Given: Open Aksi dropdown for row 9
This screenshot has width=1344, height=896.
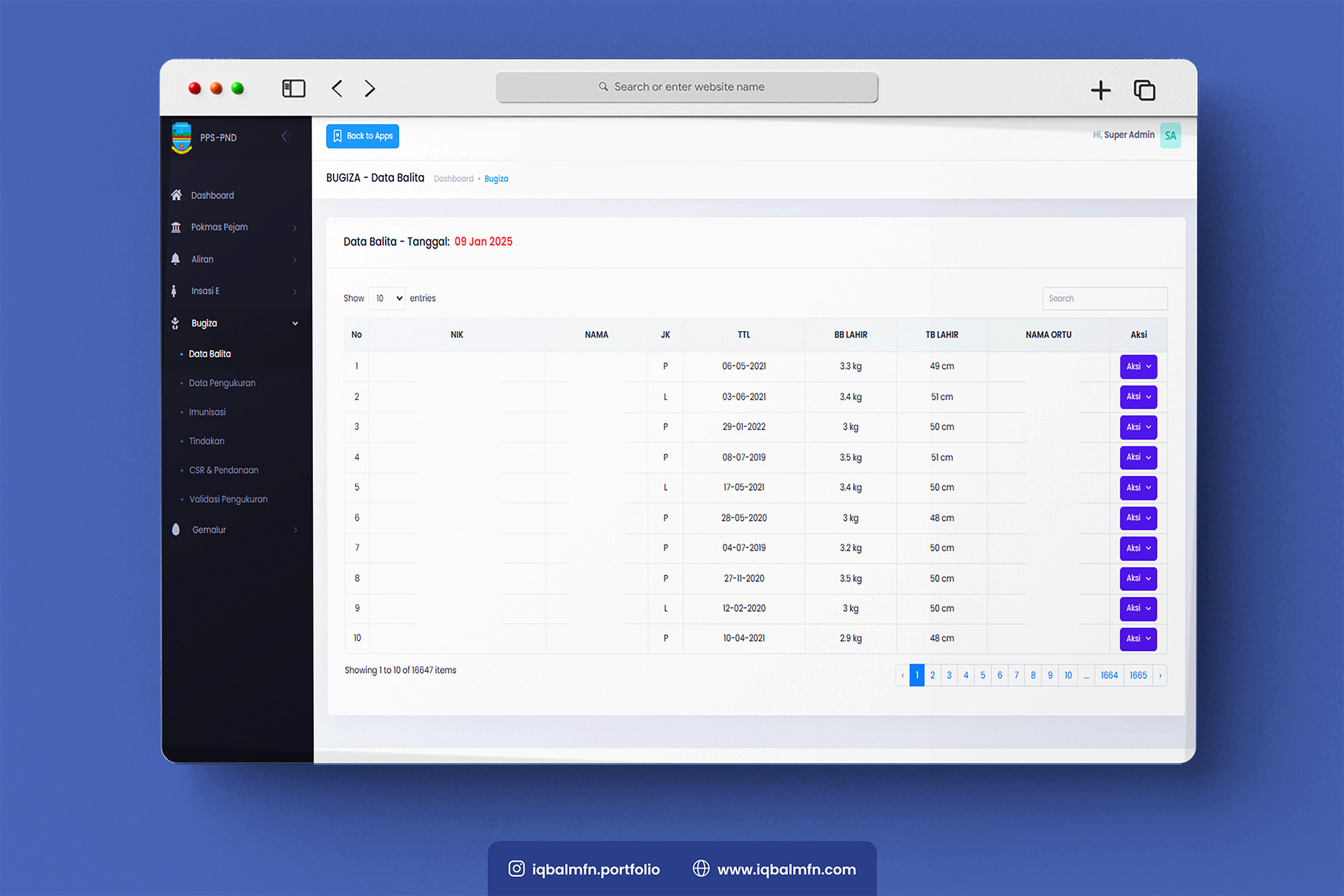Looking at the screenshot, I should click(1138, 608).
